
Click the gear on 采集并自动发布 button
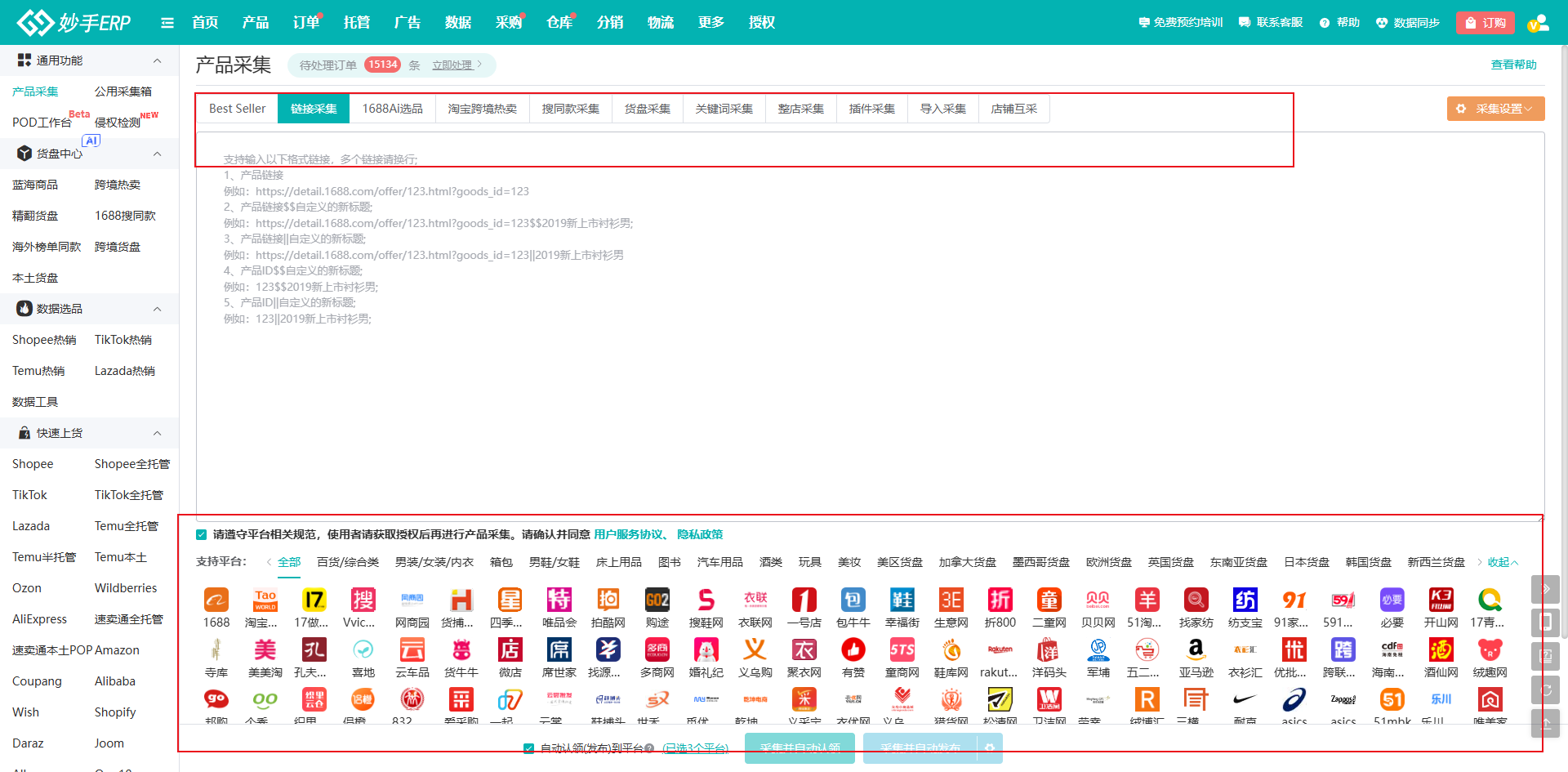[x=990, y=747]
